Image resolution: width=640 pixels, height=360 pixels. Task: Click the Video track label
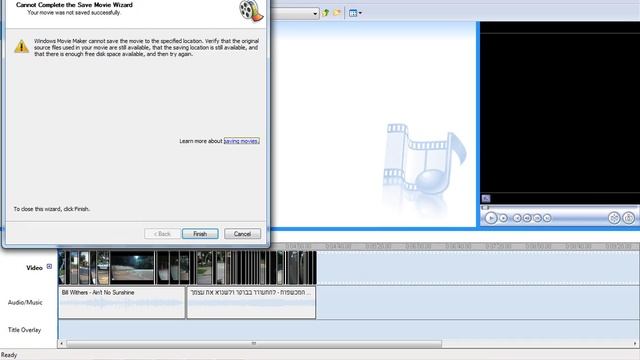point(34,268)
